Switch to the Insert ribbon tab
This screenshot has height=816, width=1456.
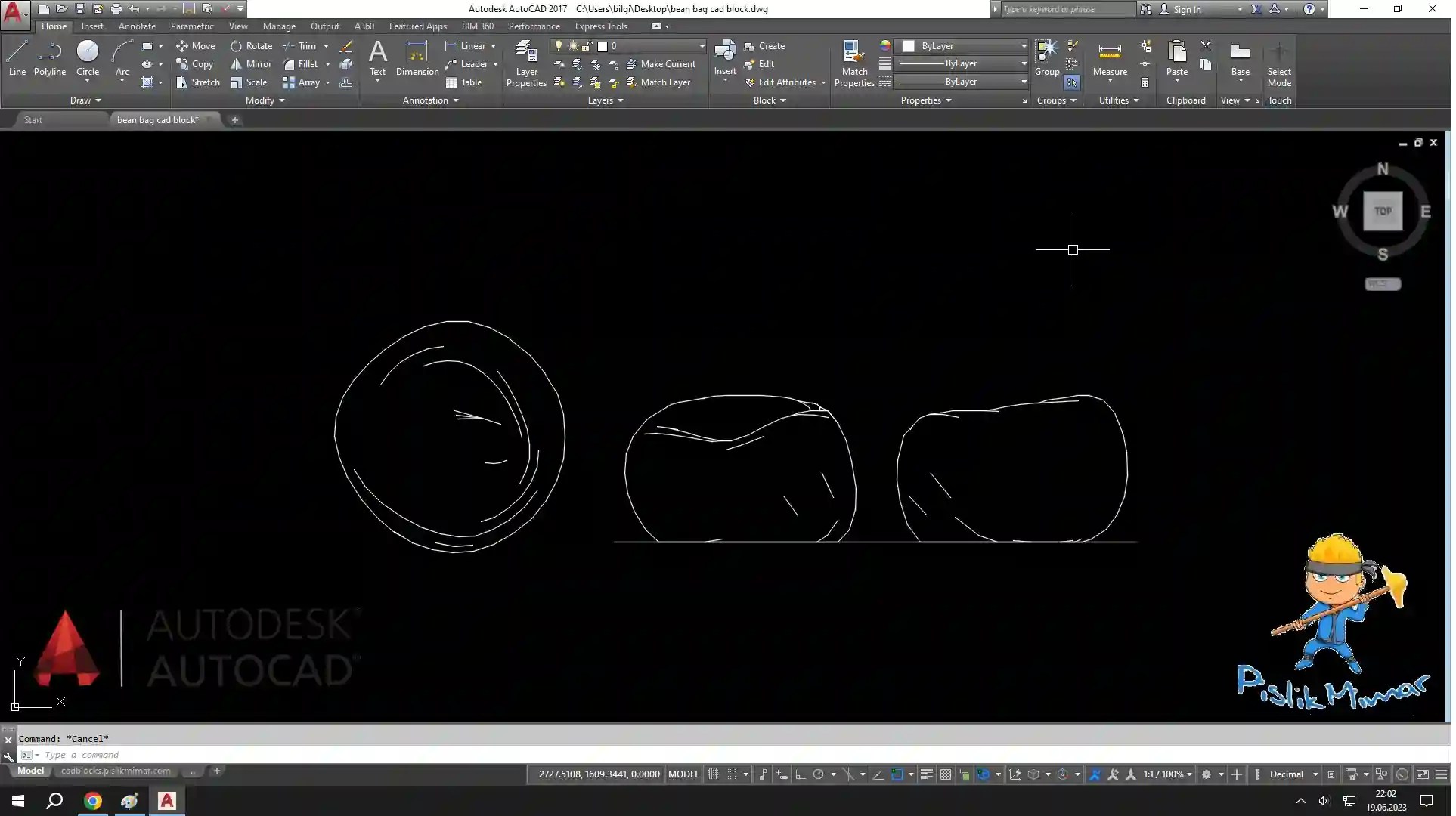pos(92,26)
